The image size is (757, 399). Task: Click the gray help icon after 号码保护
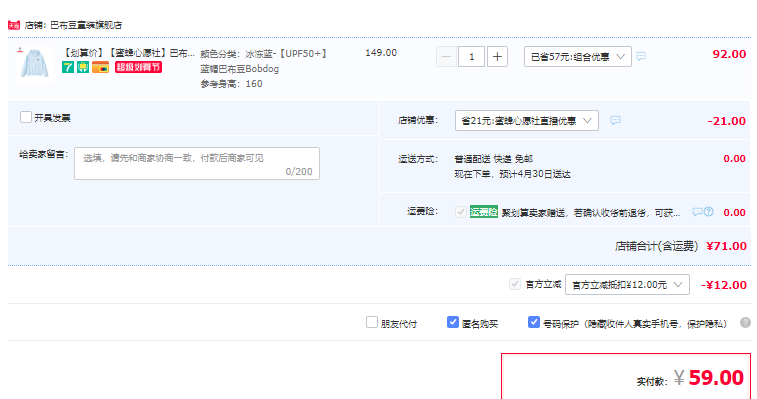coord(745,323)
